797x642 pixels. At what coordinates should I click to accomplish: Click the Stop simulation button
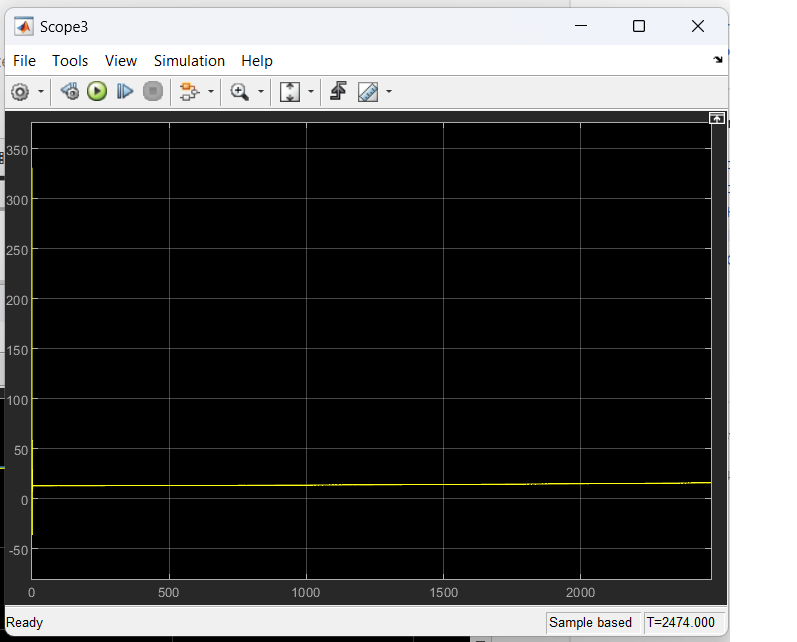(152, 91)
